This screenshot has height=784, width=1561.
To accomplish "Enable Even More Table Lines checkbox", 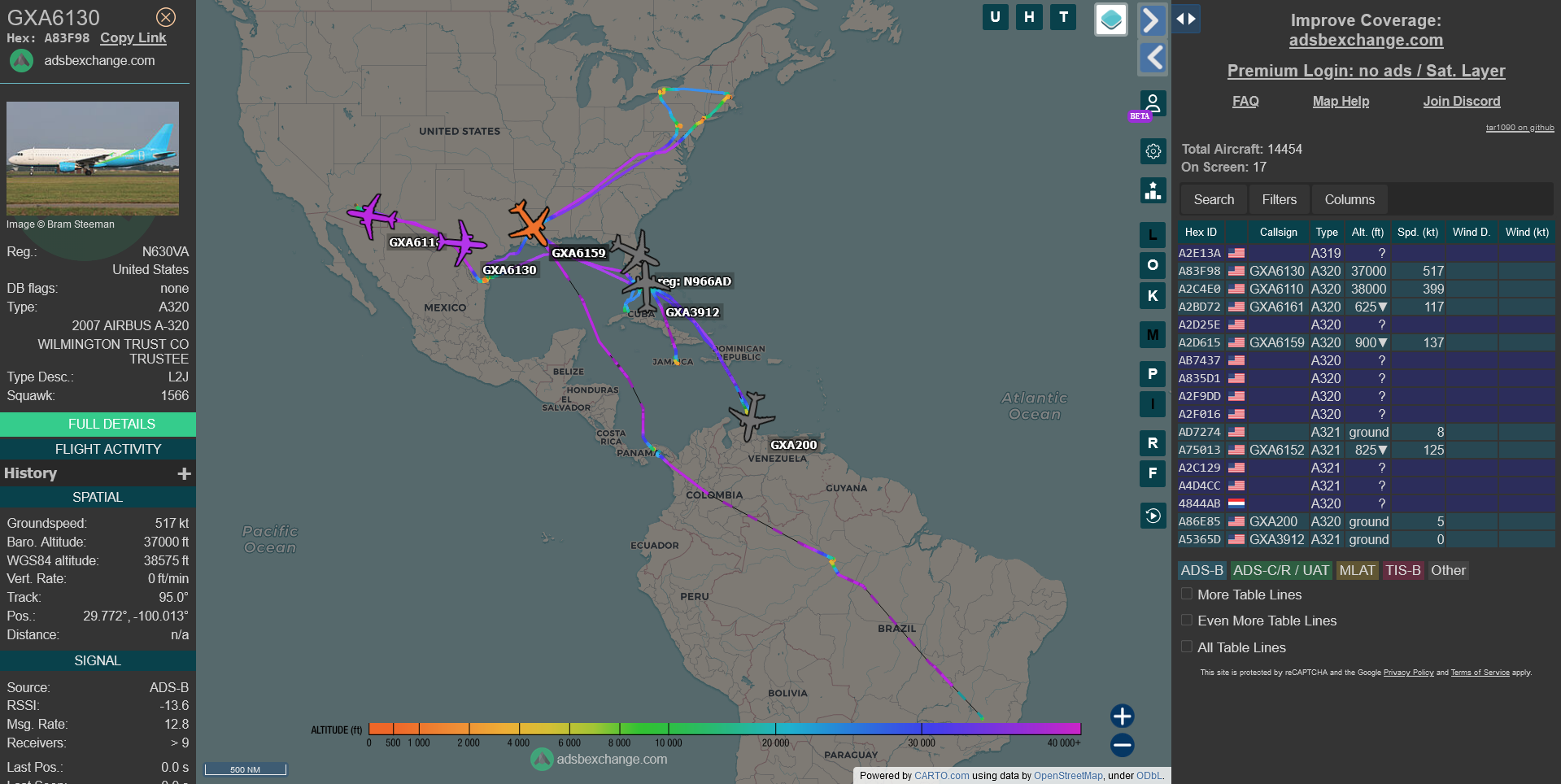I will (1187, 621).
